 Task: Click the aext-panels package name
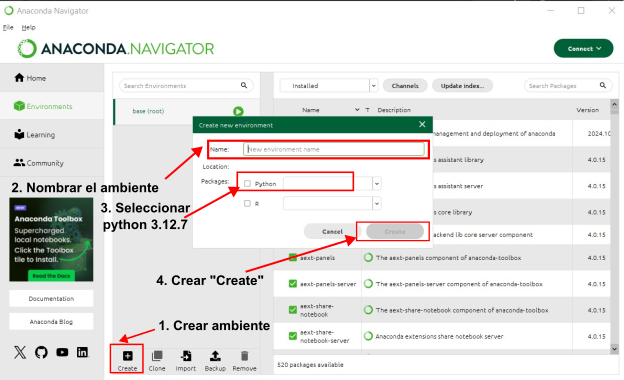click(x=318, y=257)
